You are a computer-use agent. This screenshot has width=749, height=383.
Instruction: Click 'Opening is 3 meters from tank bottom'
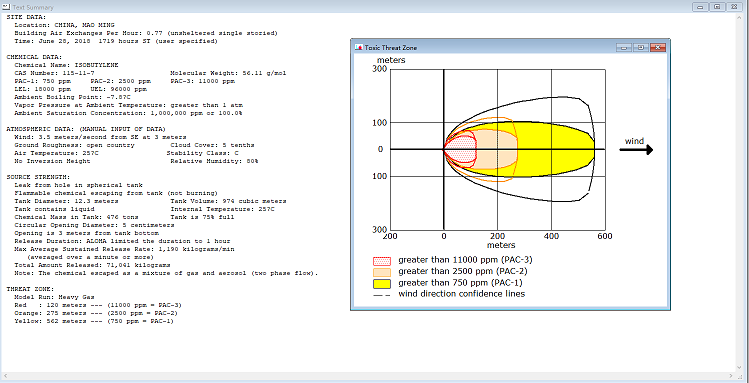86,234
